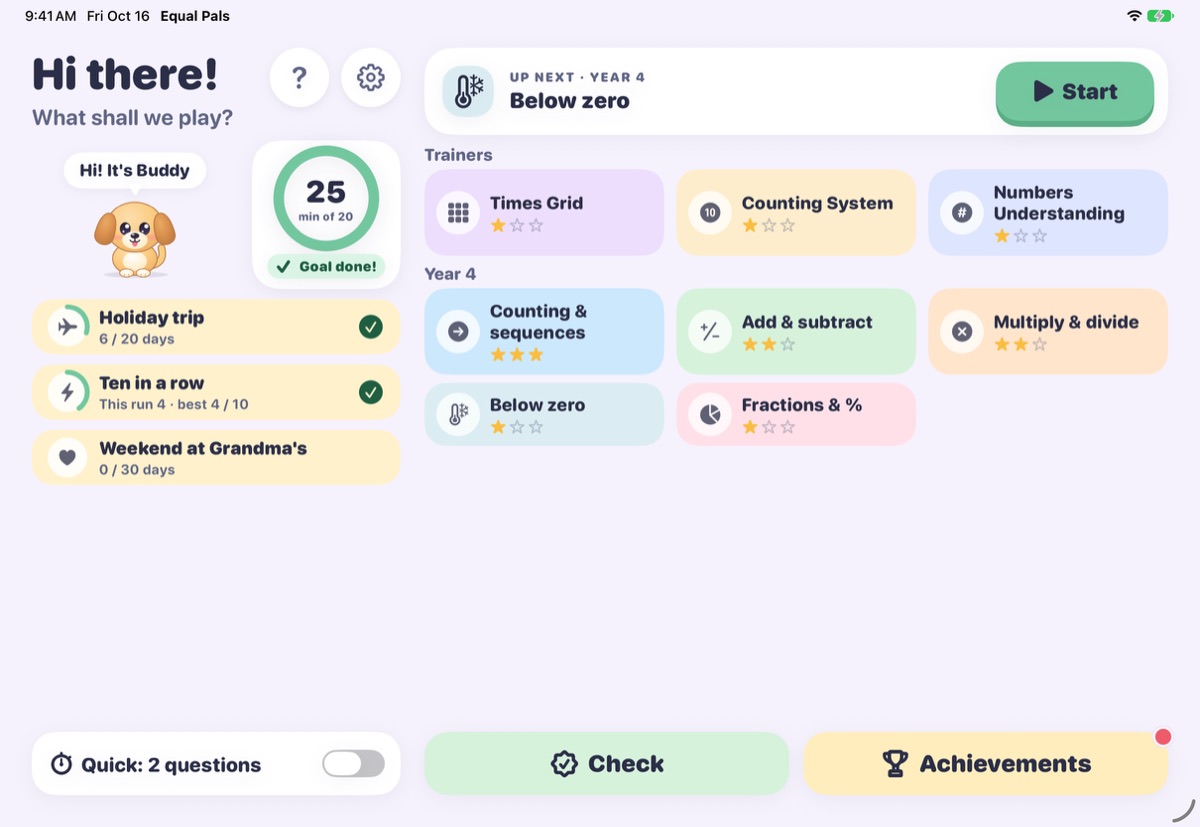The image size is (1200, 827).
Task: Tap the '0 / 30 days' text
Action: 137,470
